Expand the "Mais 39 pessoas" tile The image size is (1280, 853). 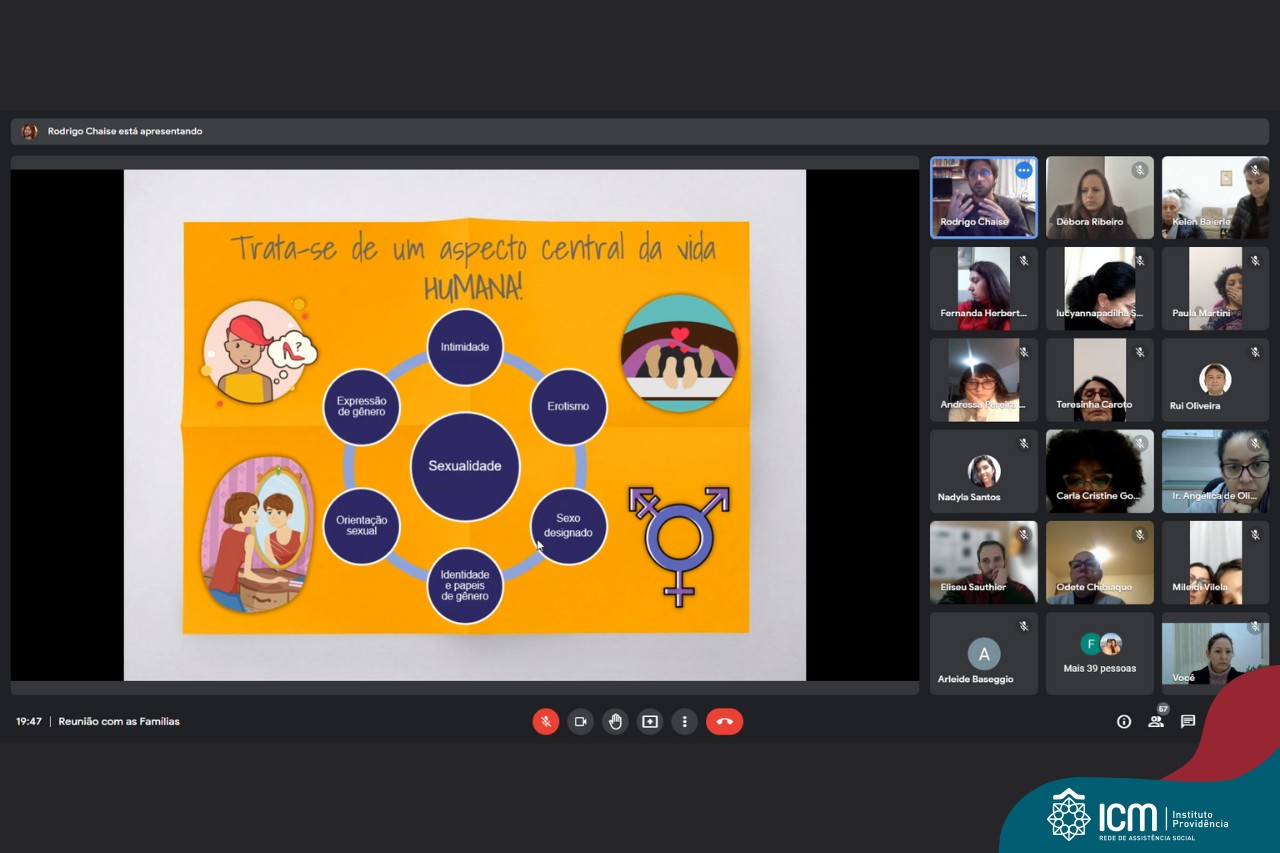pyautogui.click(x=1099, y=654)
